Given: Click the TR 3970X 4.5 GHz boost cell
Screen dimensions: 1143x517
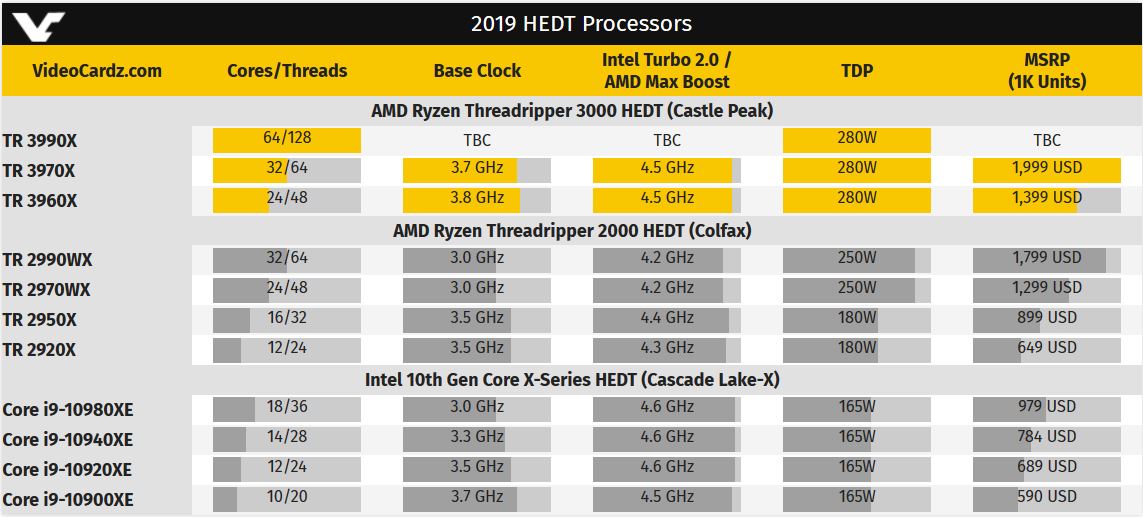Looking at the screenshot, I should coord(667,170).
